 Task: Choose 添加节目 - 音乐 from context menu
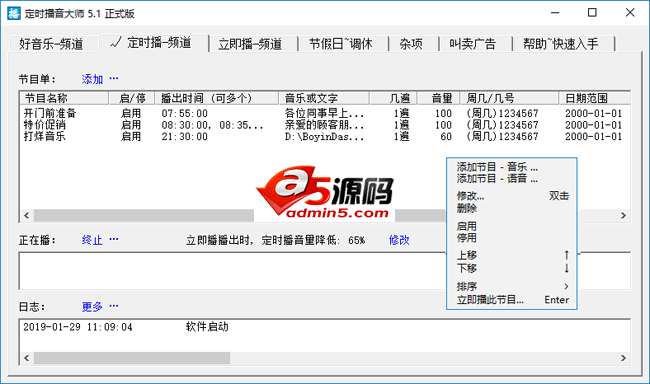[512, 167]
